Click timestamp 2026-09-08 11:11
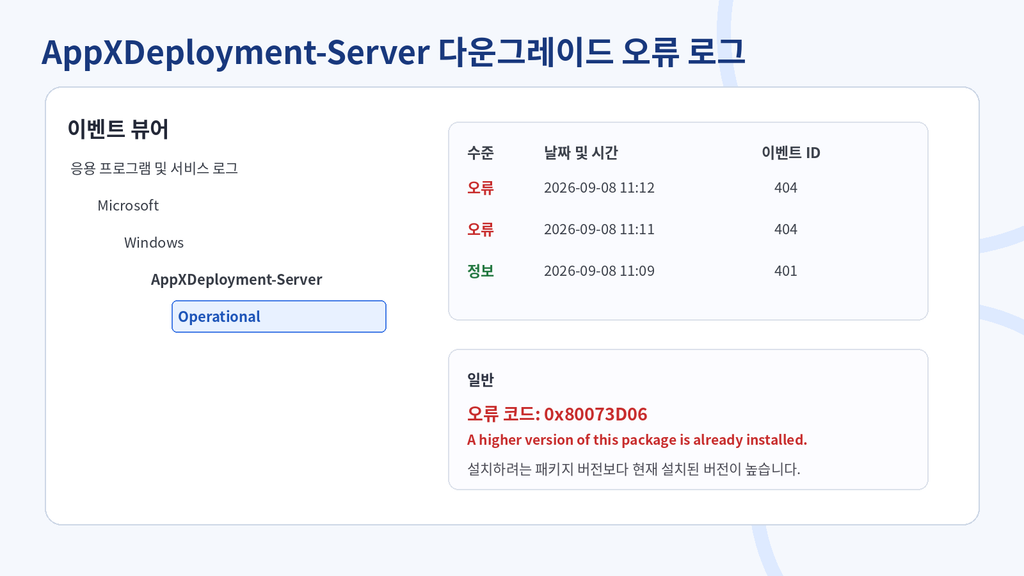 click(x=599, y=229)
